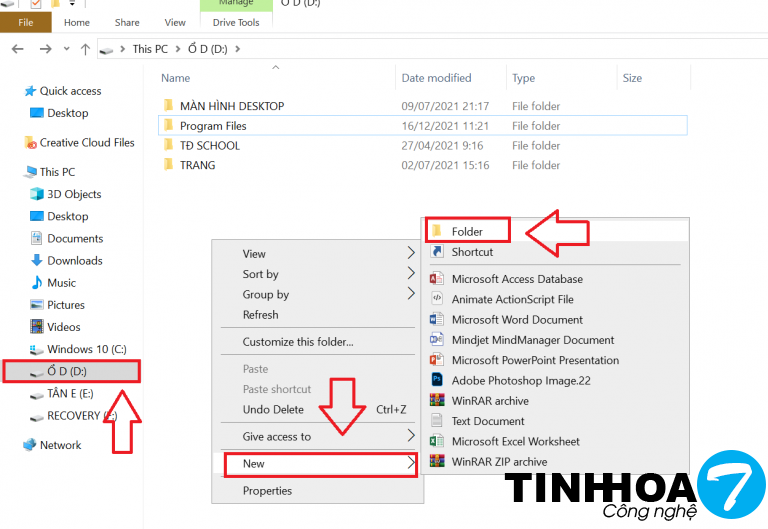The width and height of the screenshot is (768, 529).
Task: Select Properties in the context menu
Action: click(x=267, y=491)
